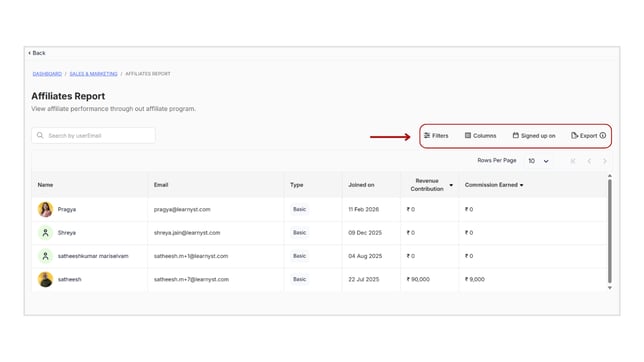
Task: Click revenue value ₹ 90,000
Action: click(x=418, y=279)
